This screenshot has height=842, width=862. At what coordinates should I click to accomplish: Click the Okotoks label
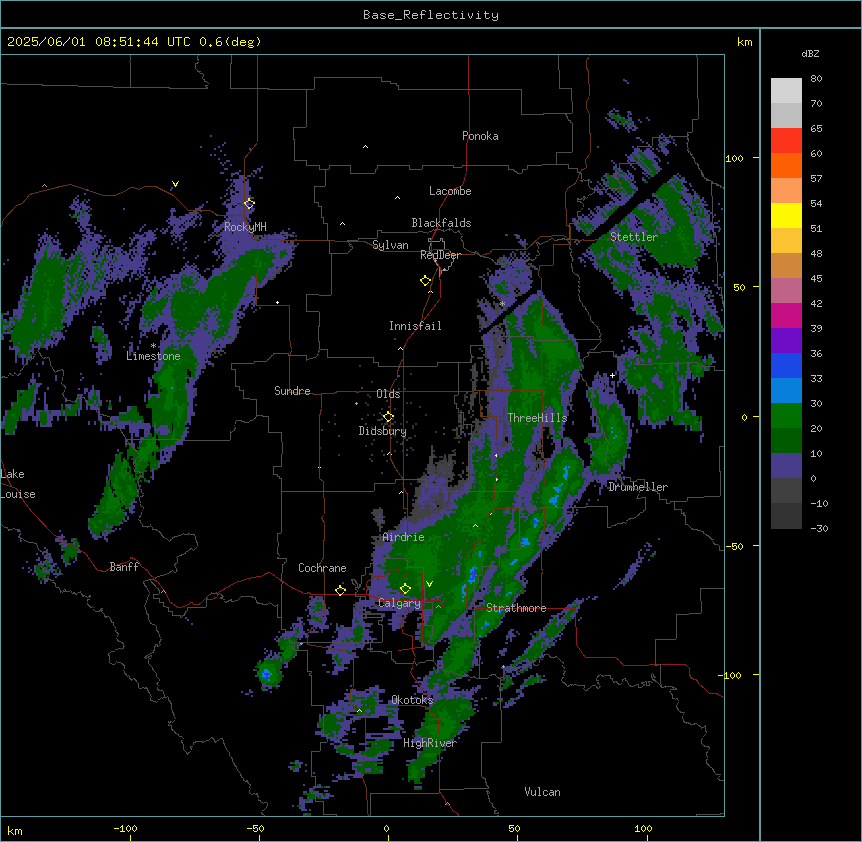[x=412, y=700]
